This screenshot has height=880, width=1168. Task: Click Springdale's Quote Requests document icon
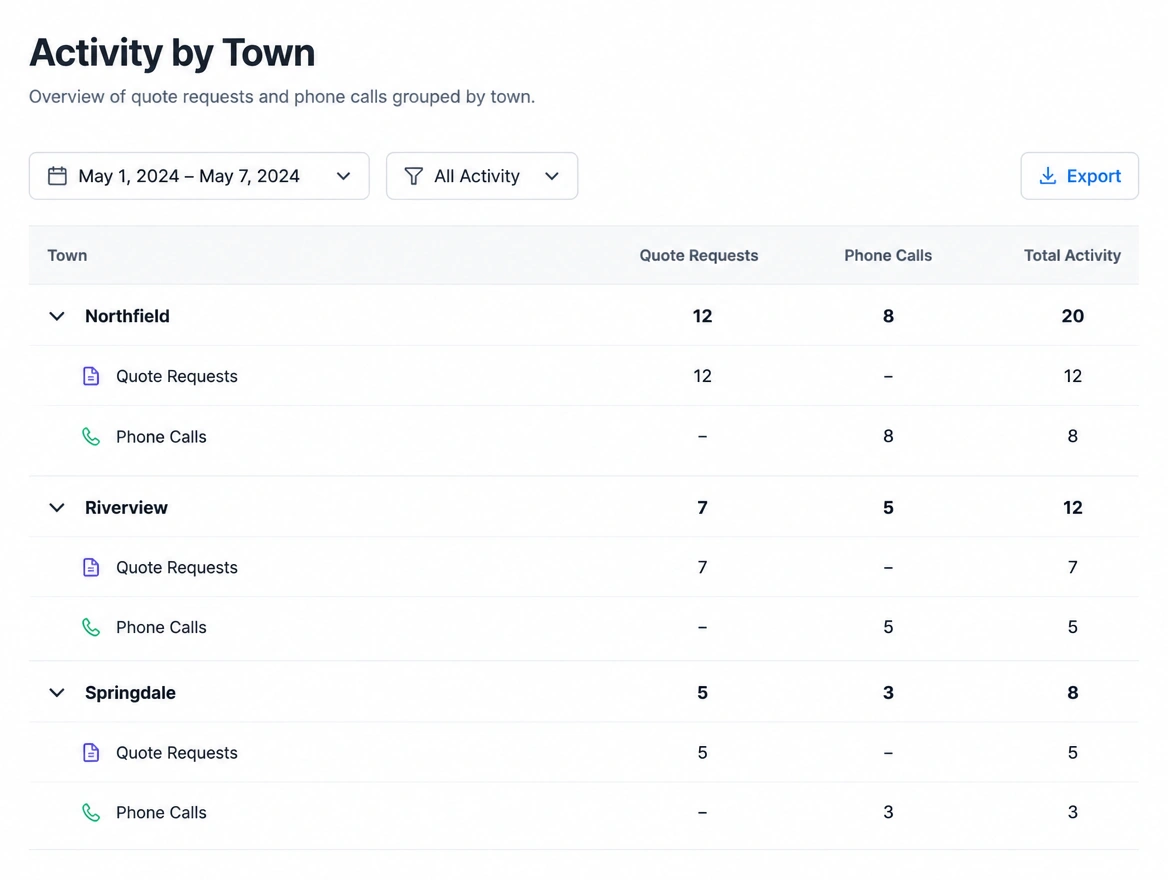pos(91,753)
